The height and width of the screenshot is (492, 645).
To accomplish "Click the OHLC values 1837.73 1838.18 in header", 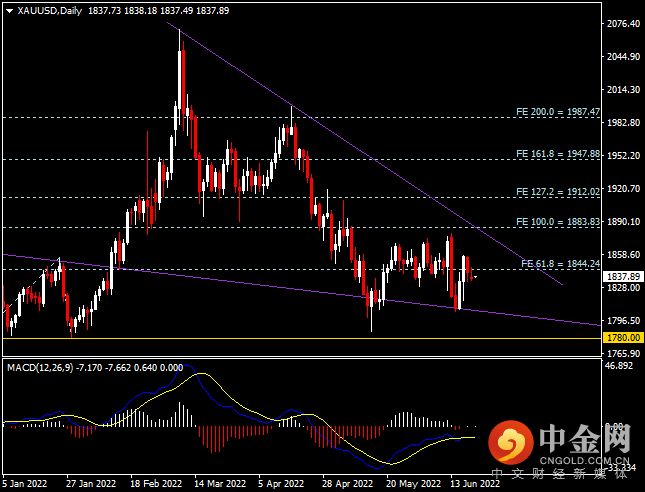I will tap(123, 11).
